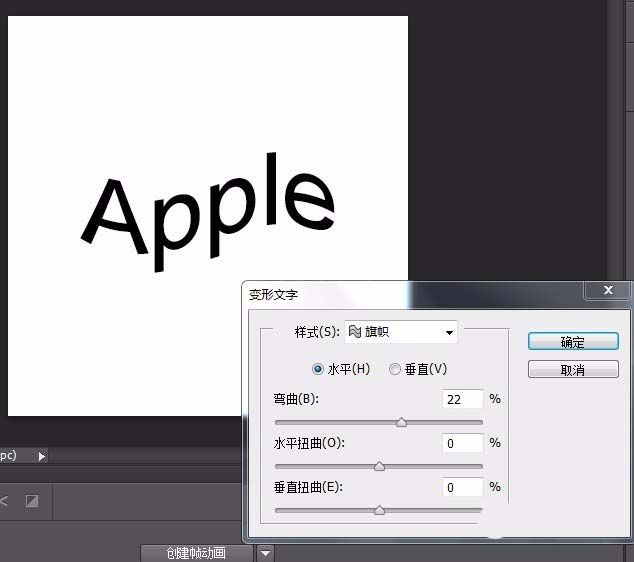The image size is (634, 562).
Task: Select the 水平(H) radio button
Action: [318, 369]
